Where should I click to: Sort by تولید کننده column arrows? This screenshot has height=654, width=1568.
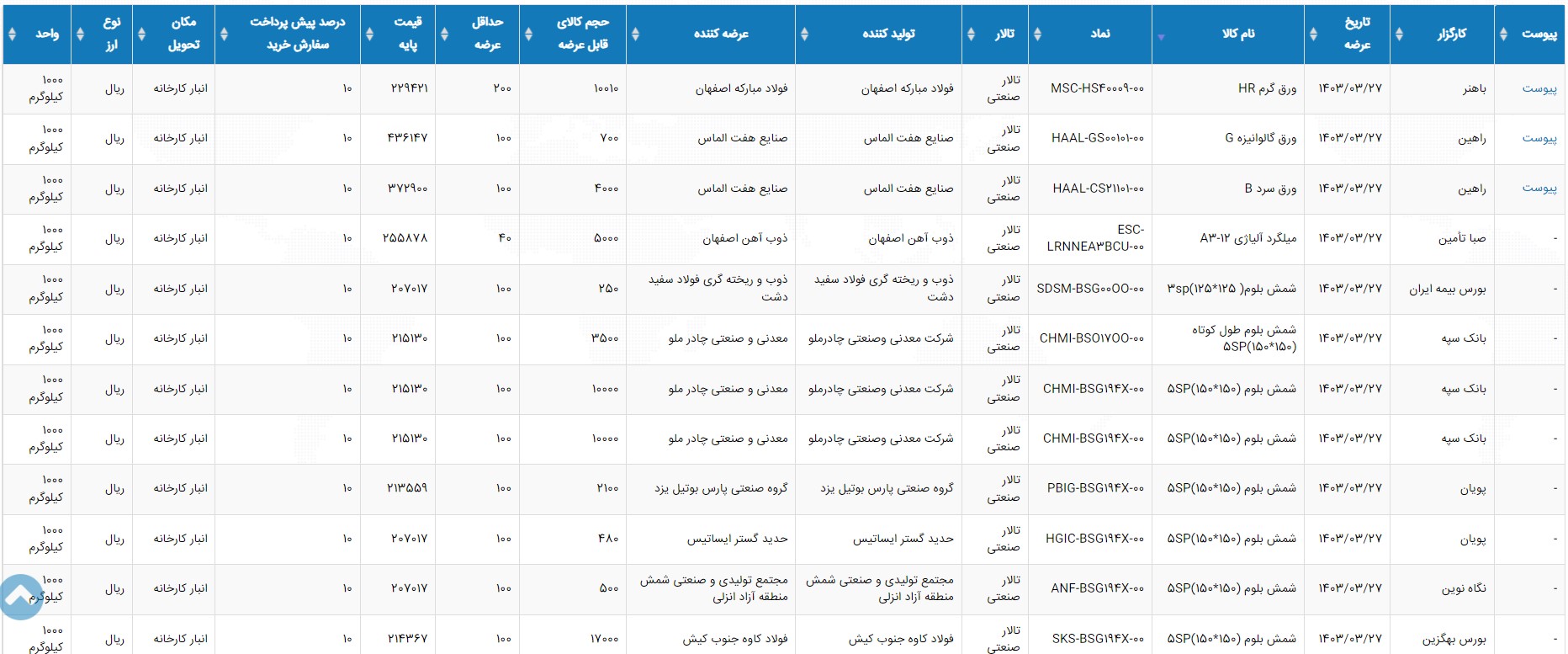click(x=804, y=34)
